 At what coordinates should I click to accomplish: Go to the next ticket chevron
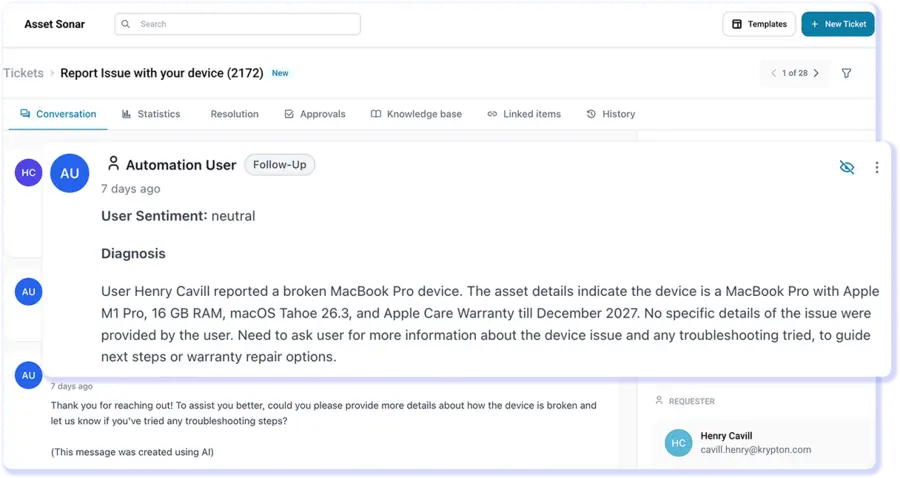(x=816, y=73)
